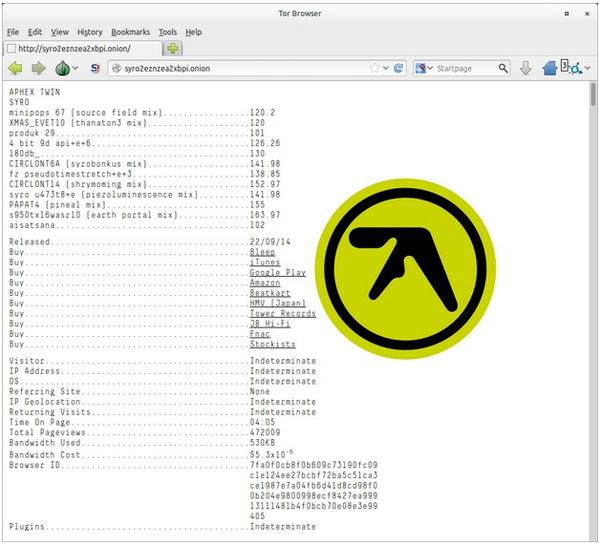Image resolution: width=600 pixels, height=545 pixels.
Task: Follow the HMV (Japan) link
Action: tap(277, 304)
